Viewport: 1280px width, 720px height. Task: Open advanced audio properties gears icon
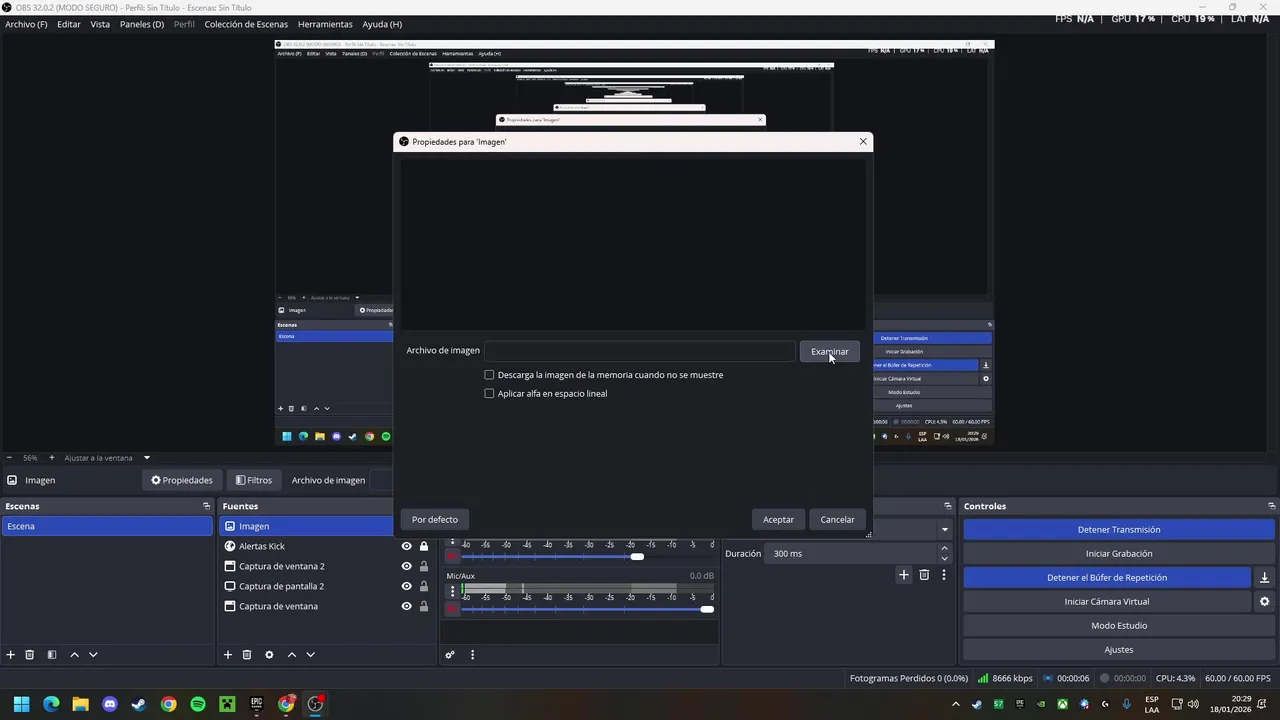tap(450, 655)
